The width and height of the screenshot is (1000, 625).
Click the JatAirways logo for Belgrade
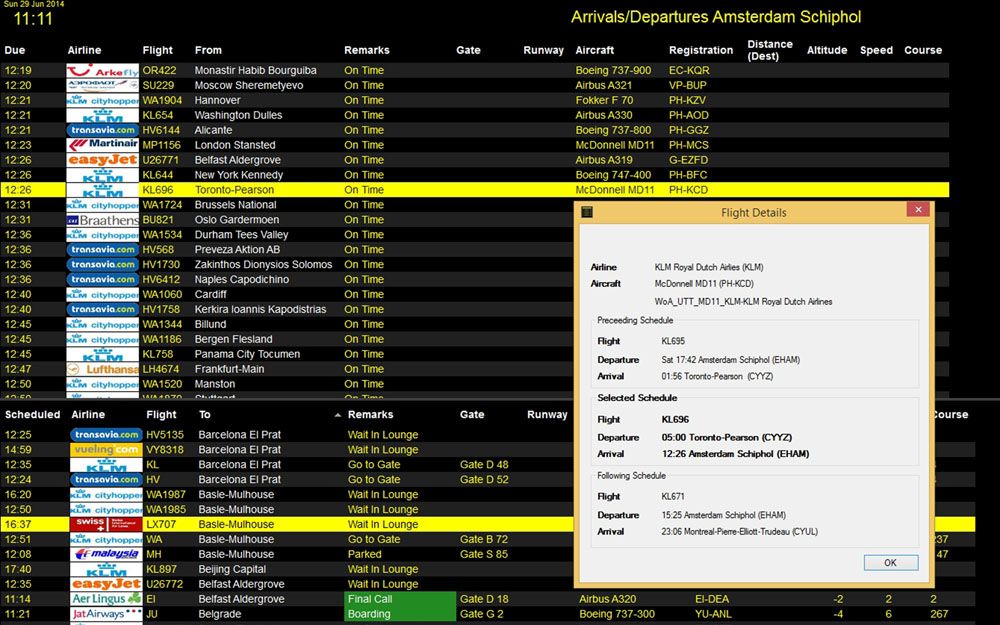(105, 614)
